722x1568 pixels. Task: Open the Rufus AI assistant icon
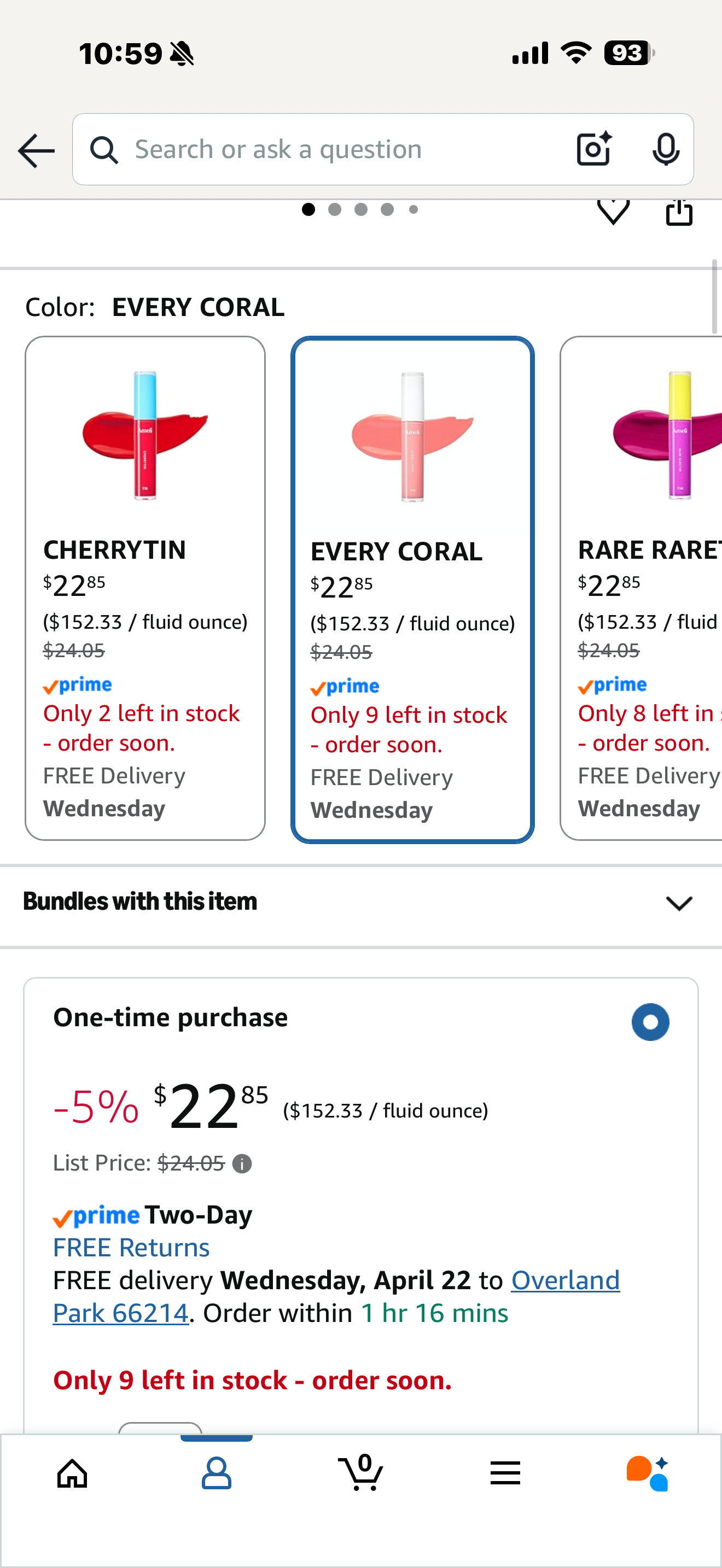click(648, 1473)
